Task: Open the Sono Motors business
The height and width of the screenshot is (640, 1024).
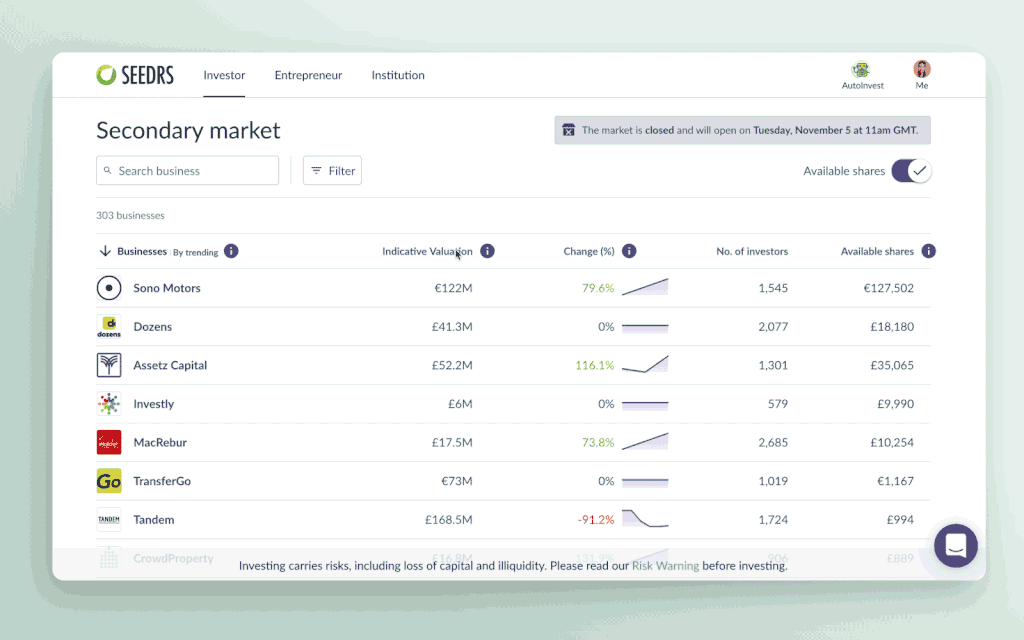Action: tap(167, 288)
